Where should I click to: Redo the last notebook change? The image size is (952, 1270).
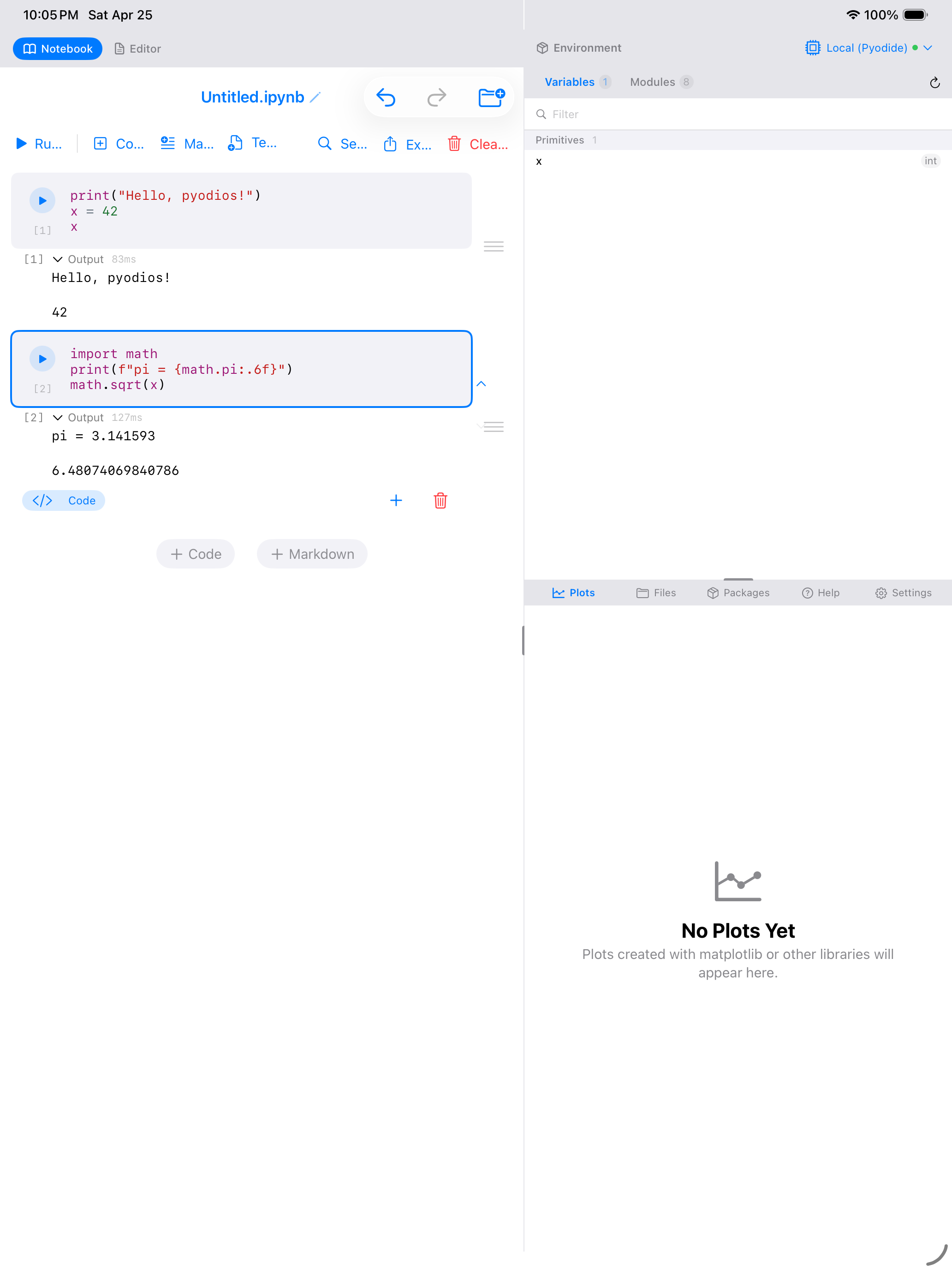(x=437, y=97)
